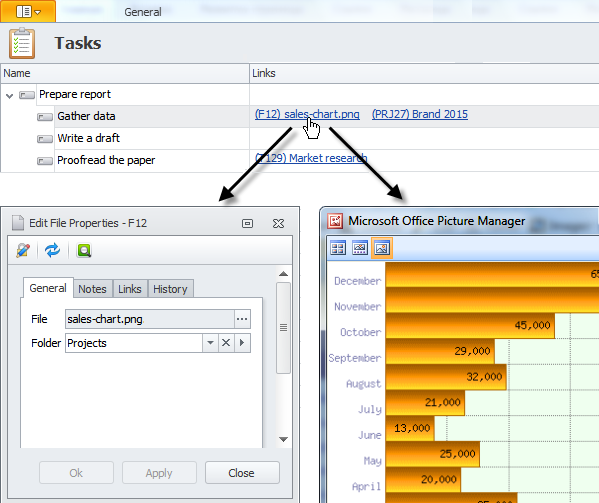
Task: Click the Gather data task icon
Action: coord(45,117)
